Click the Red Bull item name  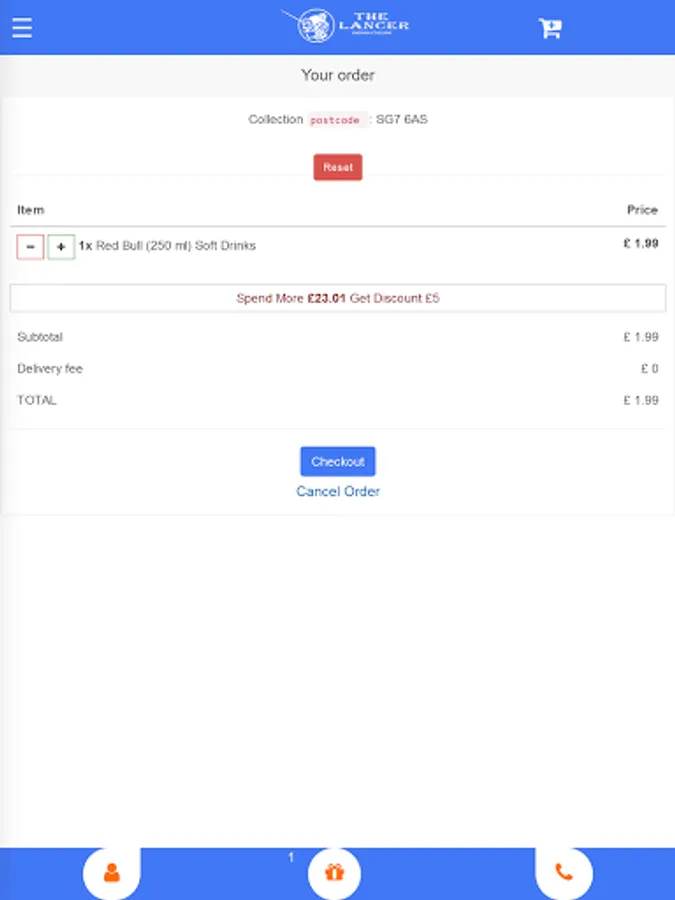[x=175, y=246]
